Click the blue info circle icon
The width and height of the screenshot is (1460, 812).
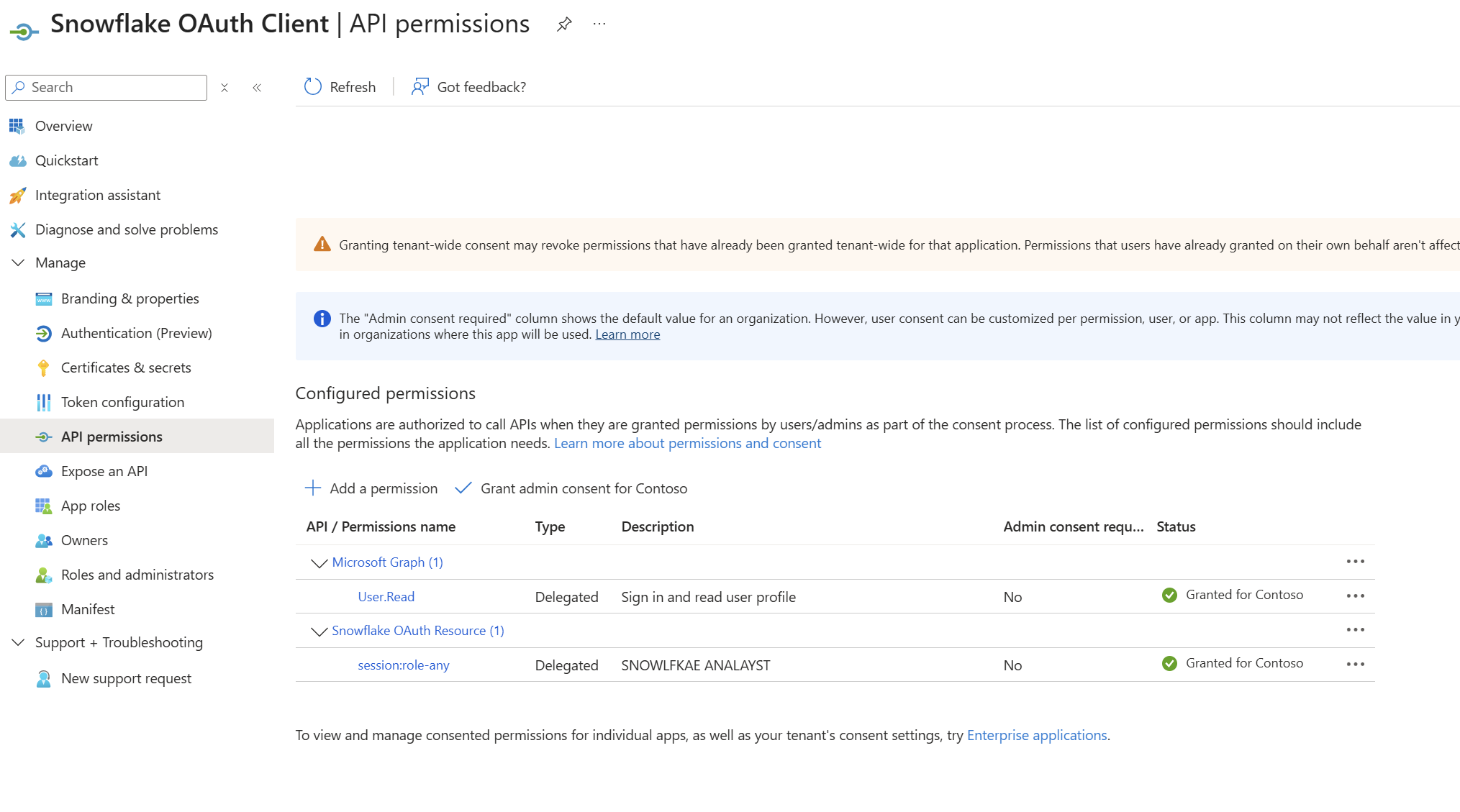click(322, 319)
